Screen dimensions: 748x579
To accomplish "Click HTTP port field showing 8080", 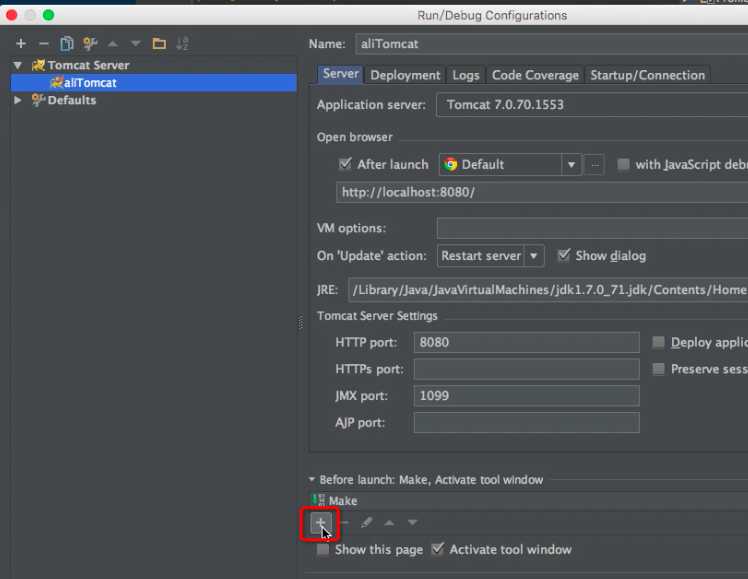I will (x=526, y=342).
